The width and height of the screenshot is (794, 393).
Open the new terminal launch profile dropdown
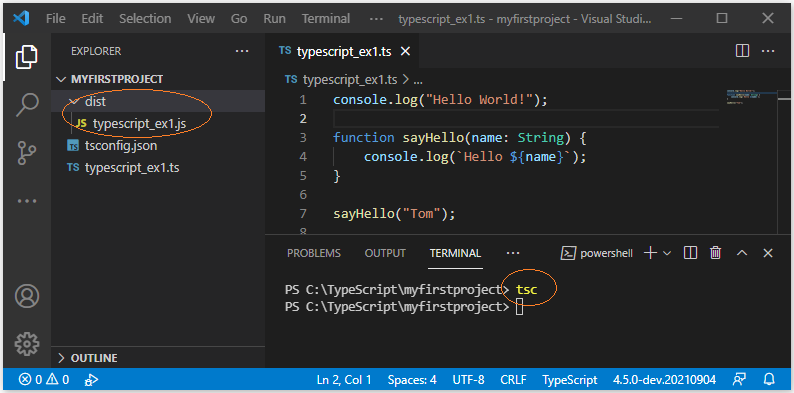667,253
